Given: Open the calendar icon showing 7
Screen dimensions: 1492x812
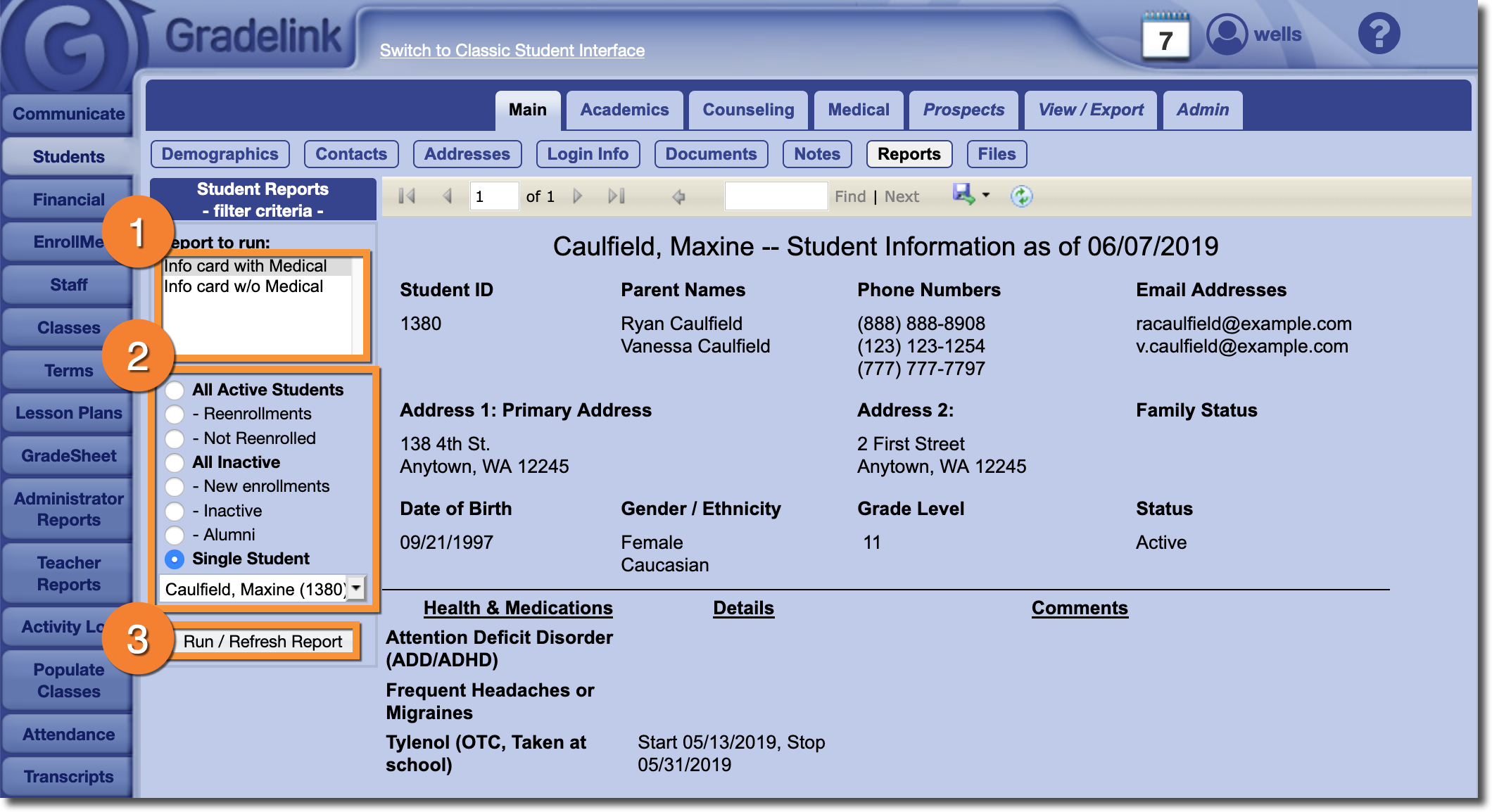Looking at the screenshot, I should (x=1165, y=37).
